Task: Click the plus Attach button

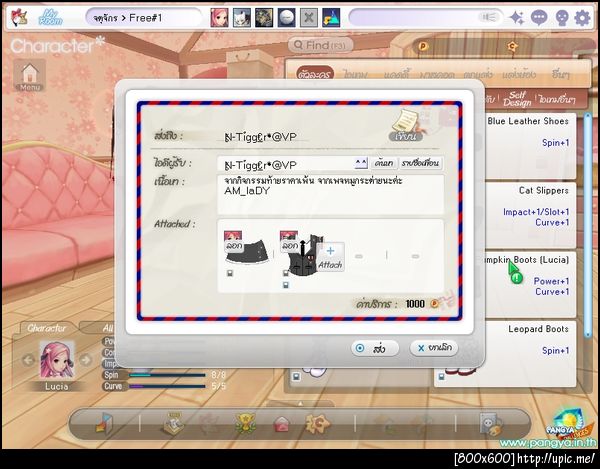Action: pos(330,257)
